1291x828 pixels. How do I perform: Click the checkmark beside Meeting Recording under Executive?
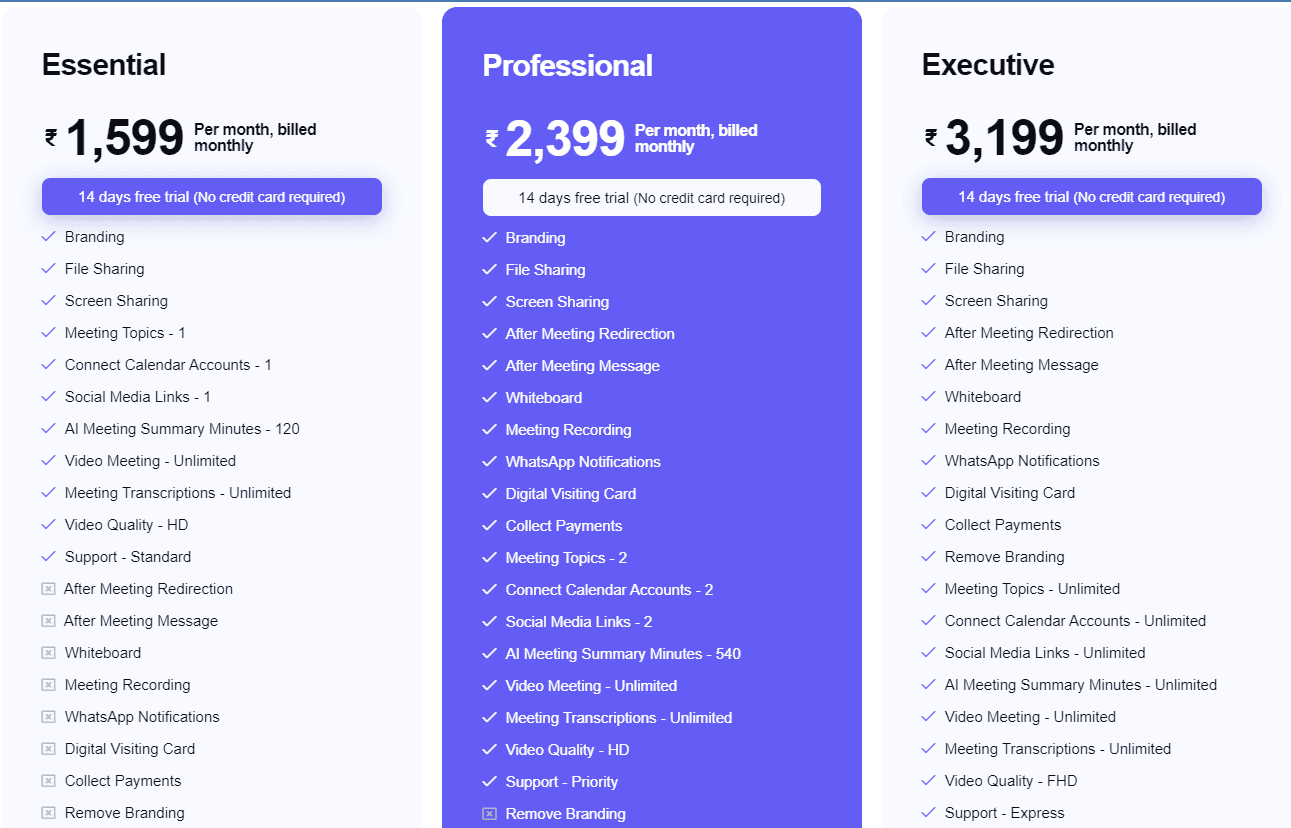click(928, 429)
